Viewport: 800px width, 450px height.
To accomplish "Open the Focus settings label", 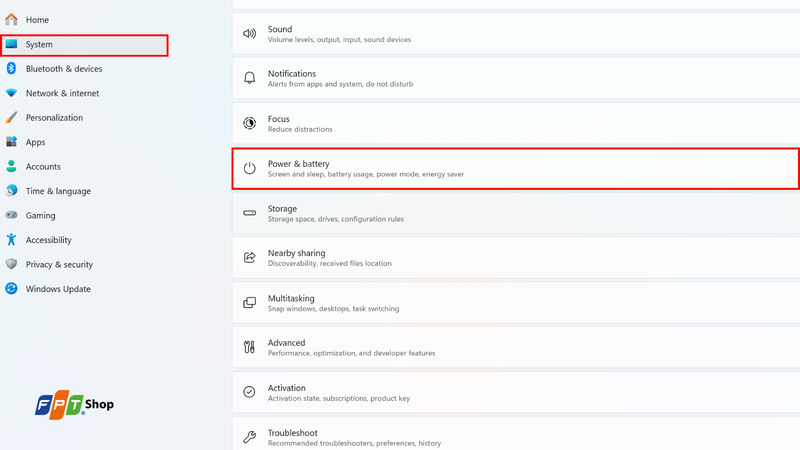I will [279, 118].
